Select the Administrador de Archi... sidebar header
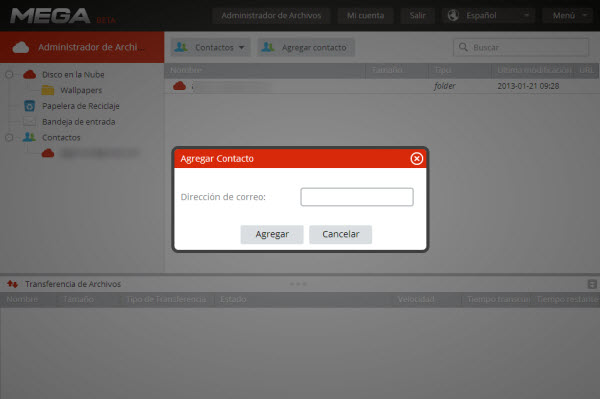This screenshot has width=600, height=399. (x=82, y=47)
